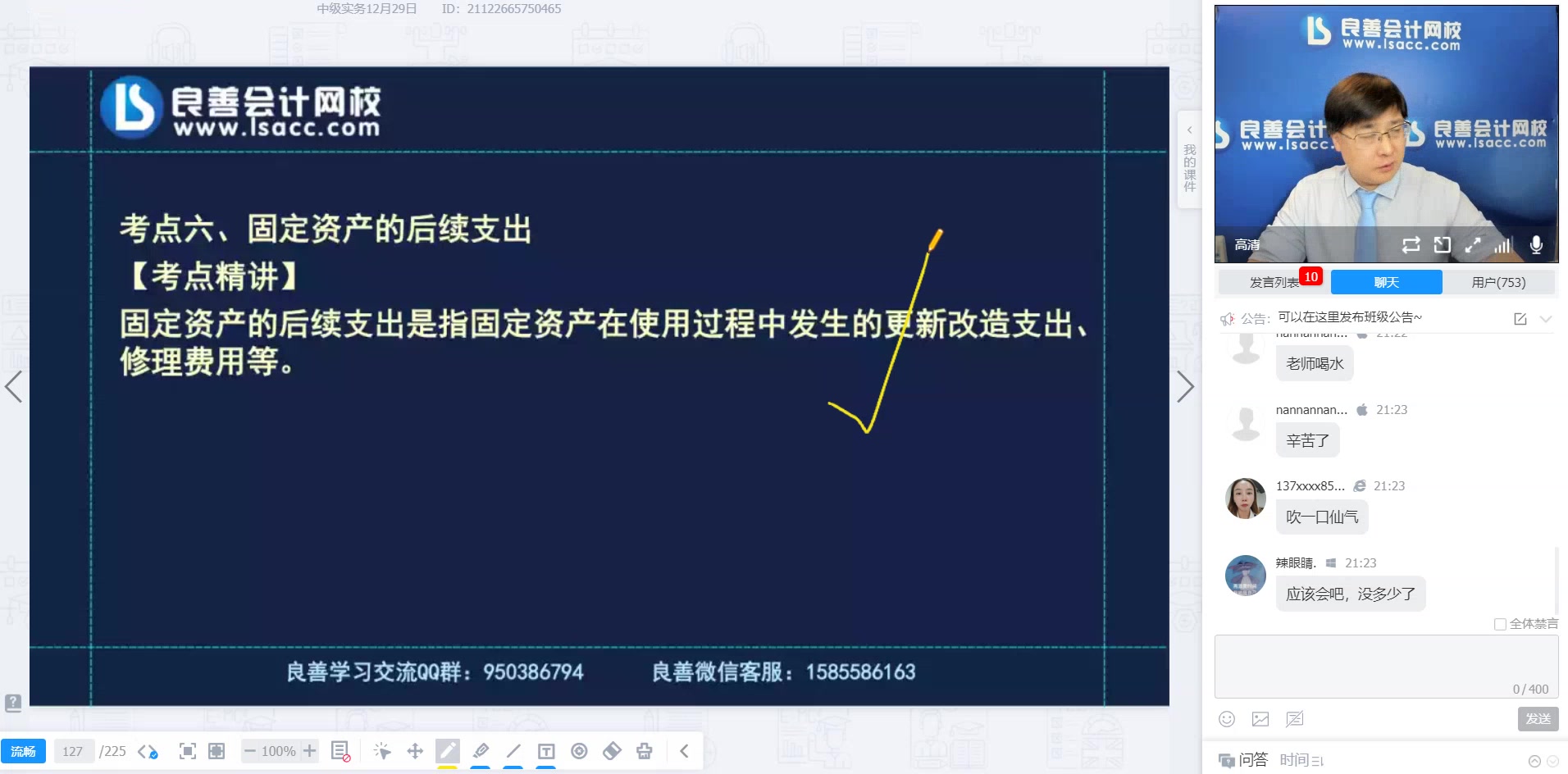Screen dimensions: 1568x774
Task: Toggle the chat filter slashed-message icon
Action: pyautogui.click(x=1294, y=719)
